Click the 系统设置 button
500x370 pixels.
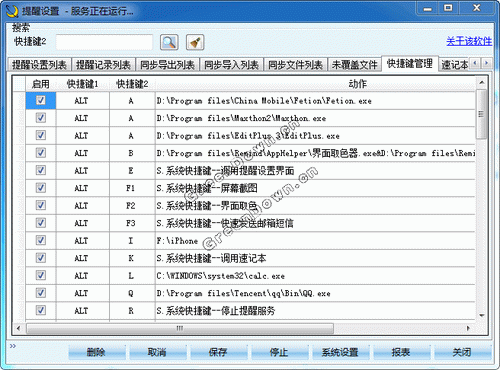click(340, 352)
